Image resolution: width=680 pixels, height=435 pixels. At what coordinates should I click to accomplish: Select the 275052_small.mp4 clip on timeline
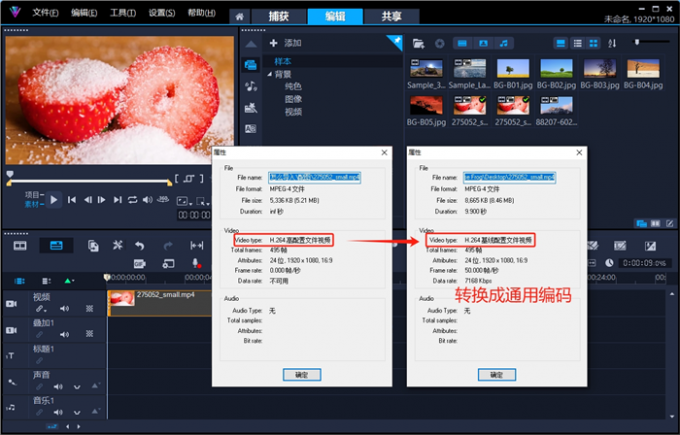(x=160, y=303)
